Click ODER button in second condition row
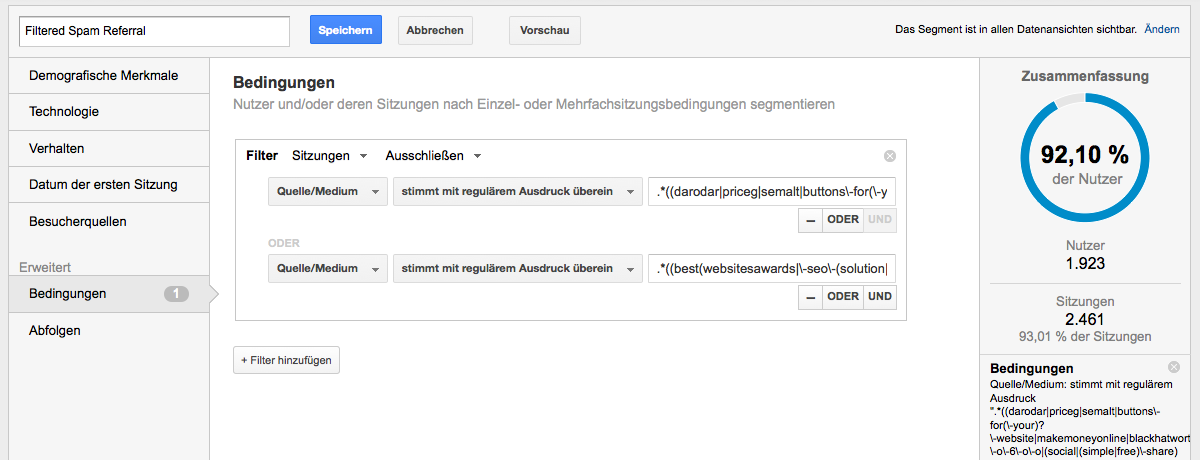 [x=842, y=296]
